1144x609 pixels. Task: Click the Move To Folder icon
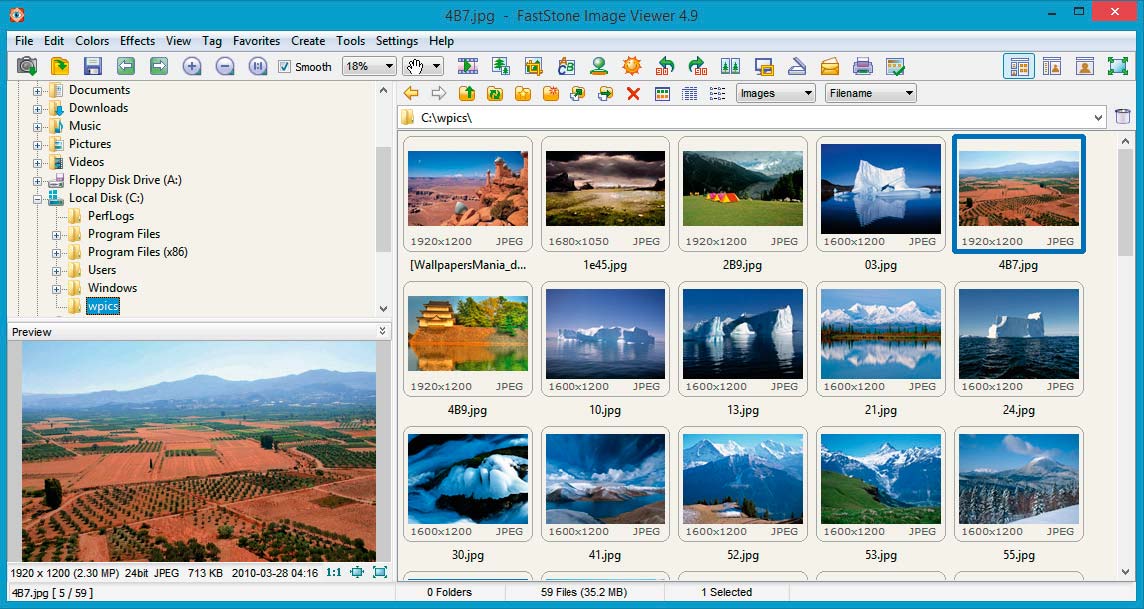point(606,93)
